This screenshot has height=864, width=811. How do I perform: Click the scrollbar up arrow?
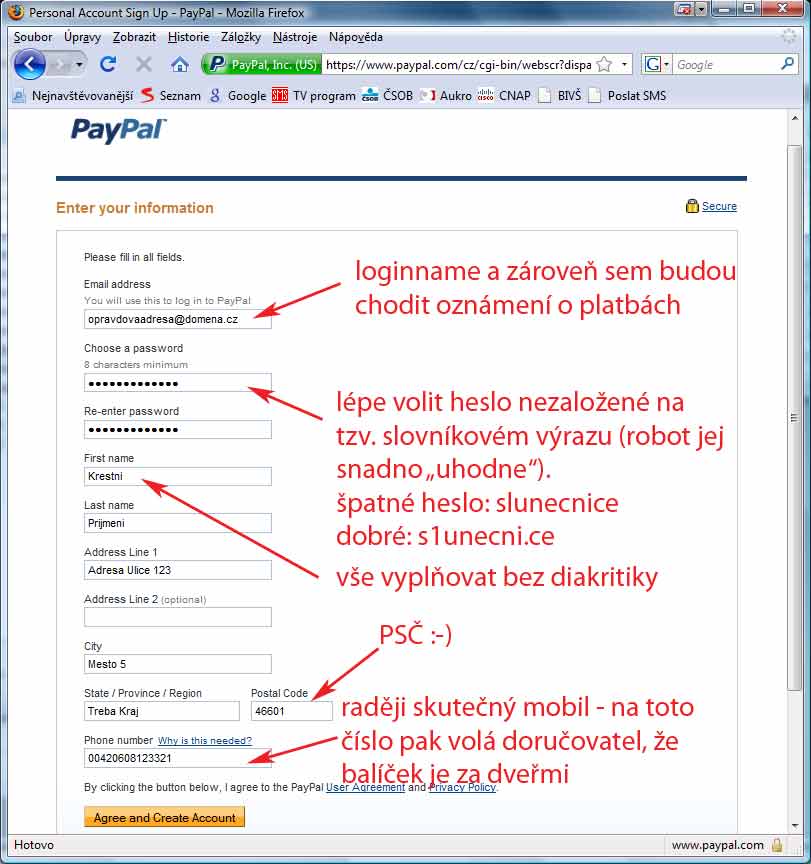point(794,118)
